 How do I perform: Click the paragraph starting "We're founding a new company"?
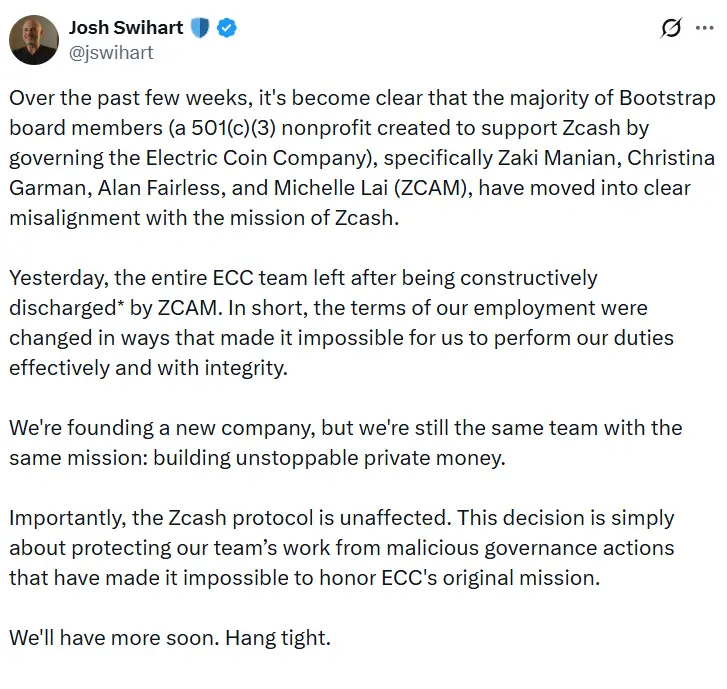pos(345,442)
